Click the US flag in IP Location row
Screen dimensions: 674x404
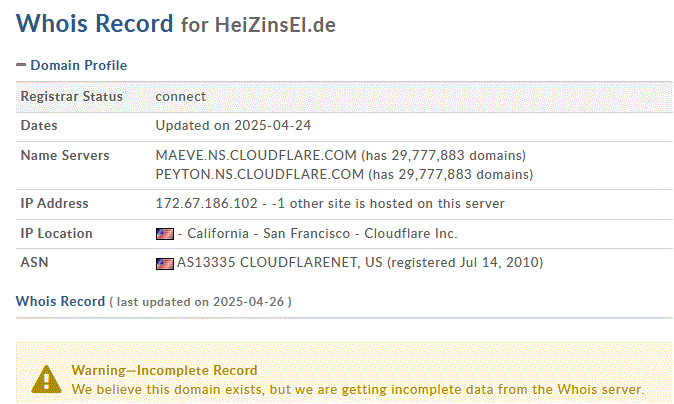click(x=165, y=234)
